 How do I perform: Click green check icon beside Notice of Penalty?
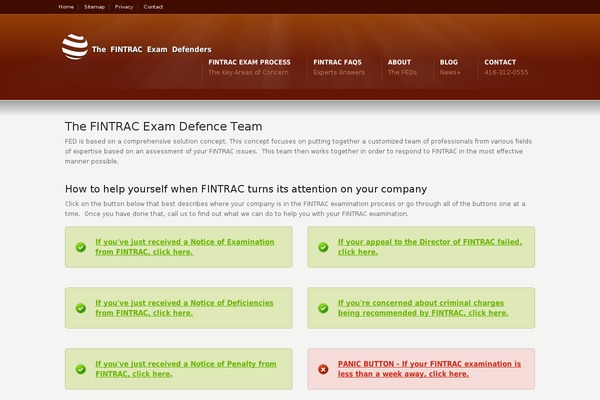tap(81, 369)
